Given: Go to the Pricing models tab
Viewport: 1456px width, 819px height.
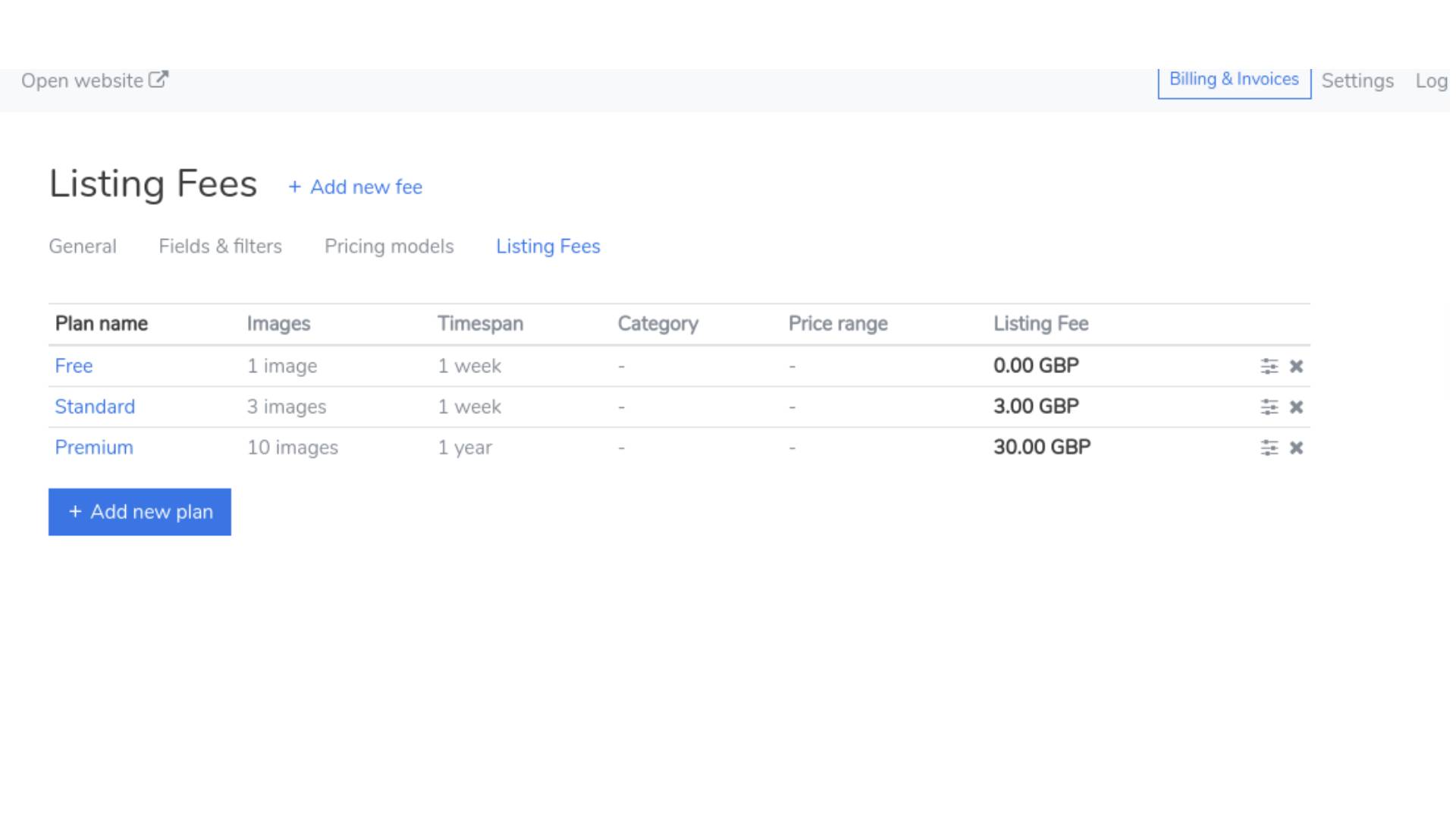Looking at the screenshot, I should (389, 246).
